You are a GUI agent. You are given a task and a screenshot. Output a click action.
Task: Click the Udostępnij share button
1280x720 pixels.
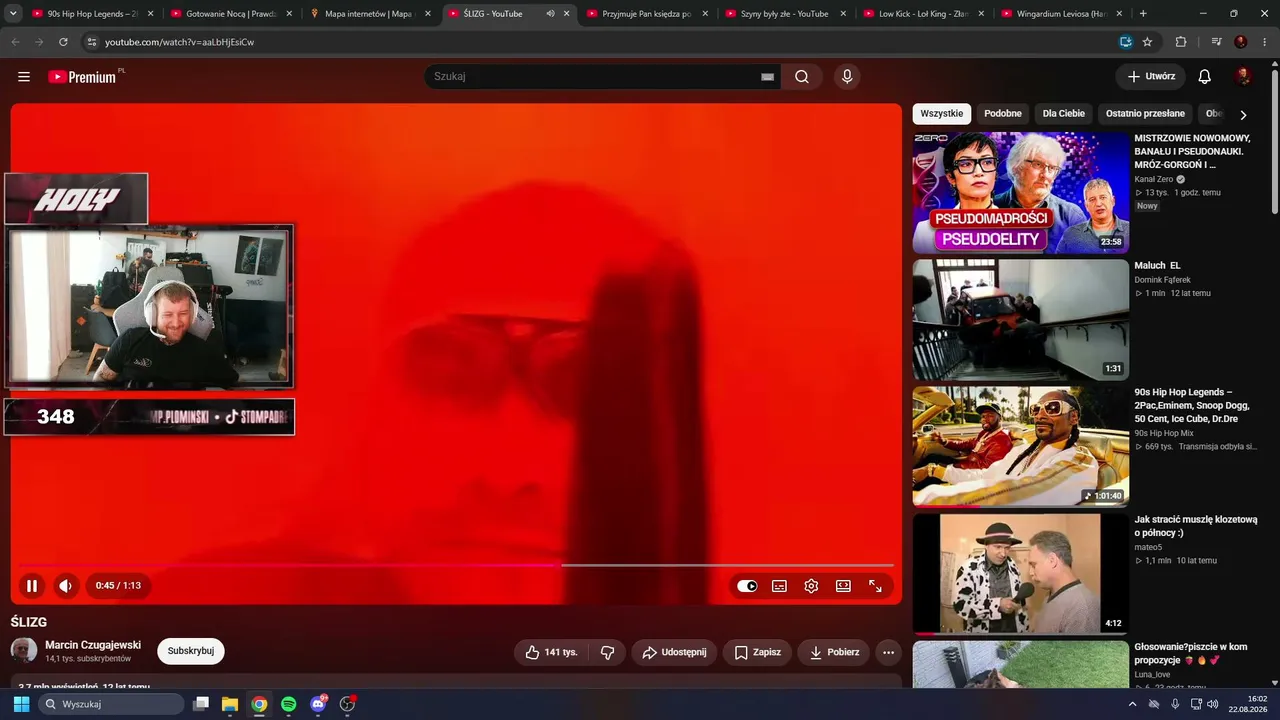point(674,652)
